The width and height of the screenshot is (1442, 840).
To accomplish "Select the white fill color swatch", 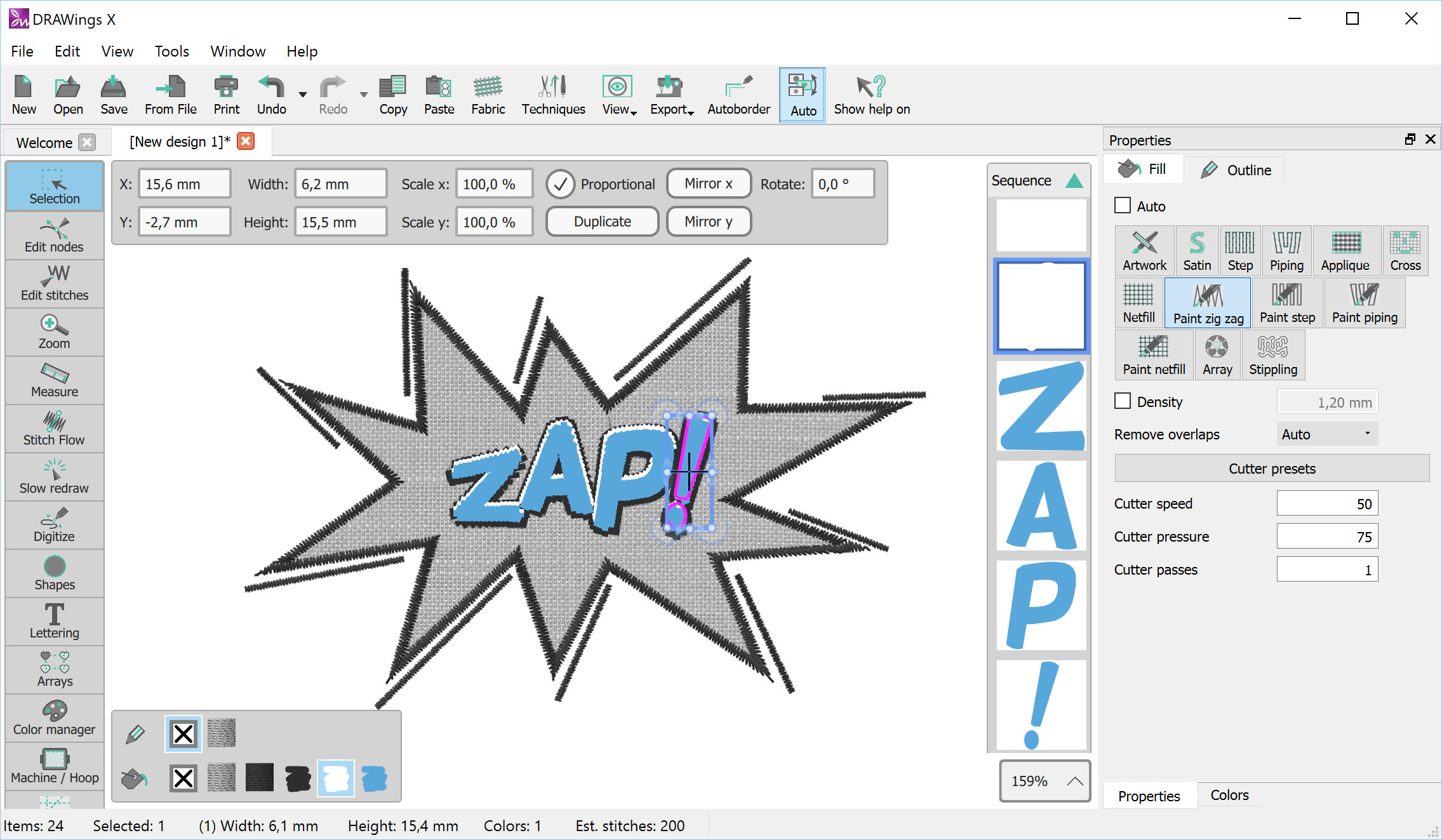I will [x=336, y=778].
